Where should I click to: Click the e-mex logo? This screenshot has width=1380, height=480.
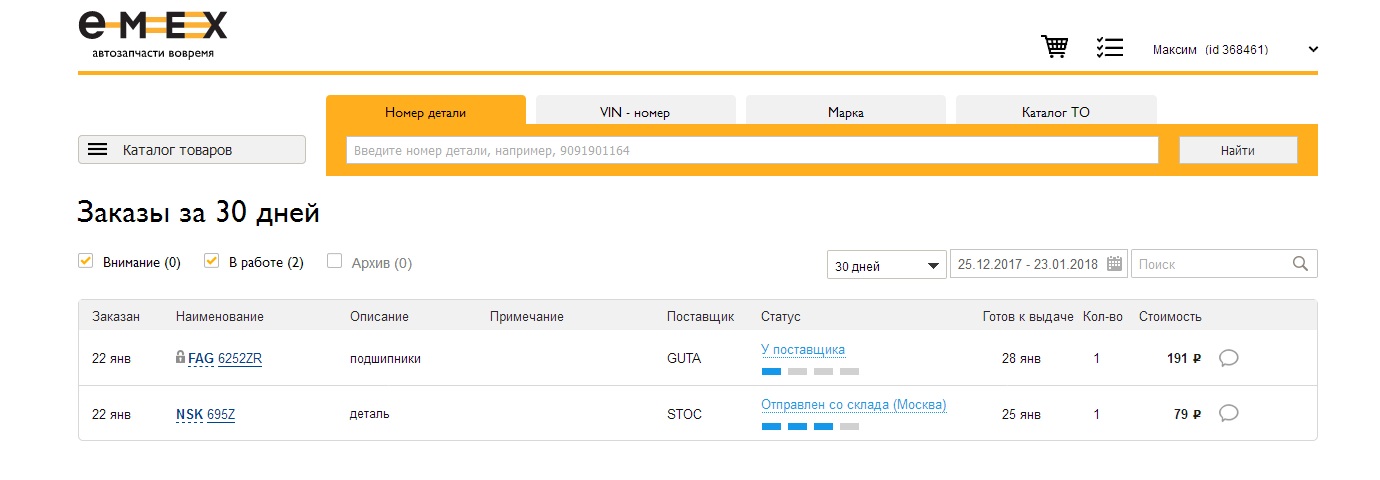153,34
